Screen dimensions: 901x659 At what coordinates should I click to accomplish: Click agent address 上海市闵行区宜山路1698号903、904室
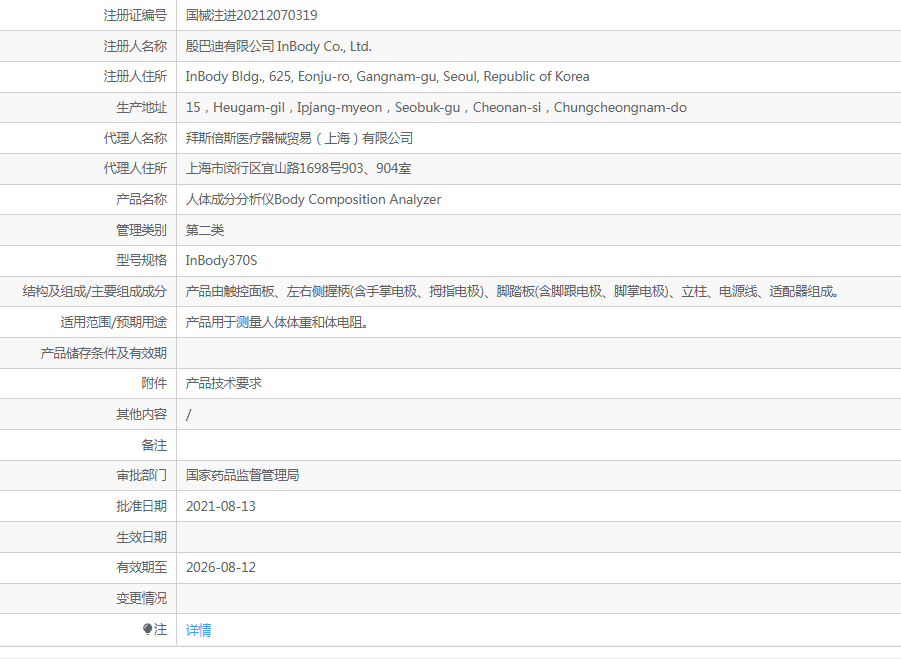(298, 168)
